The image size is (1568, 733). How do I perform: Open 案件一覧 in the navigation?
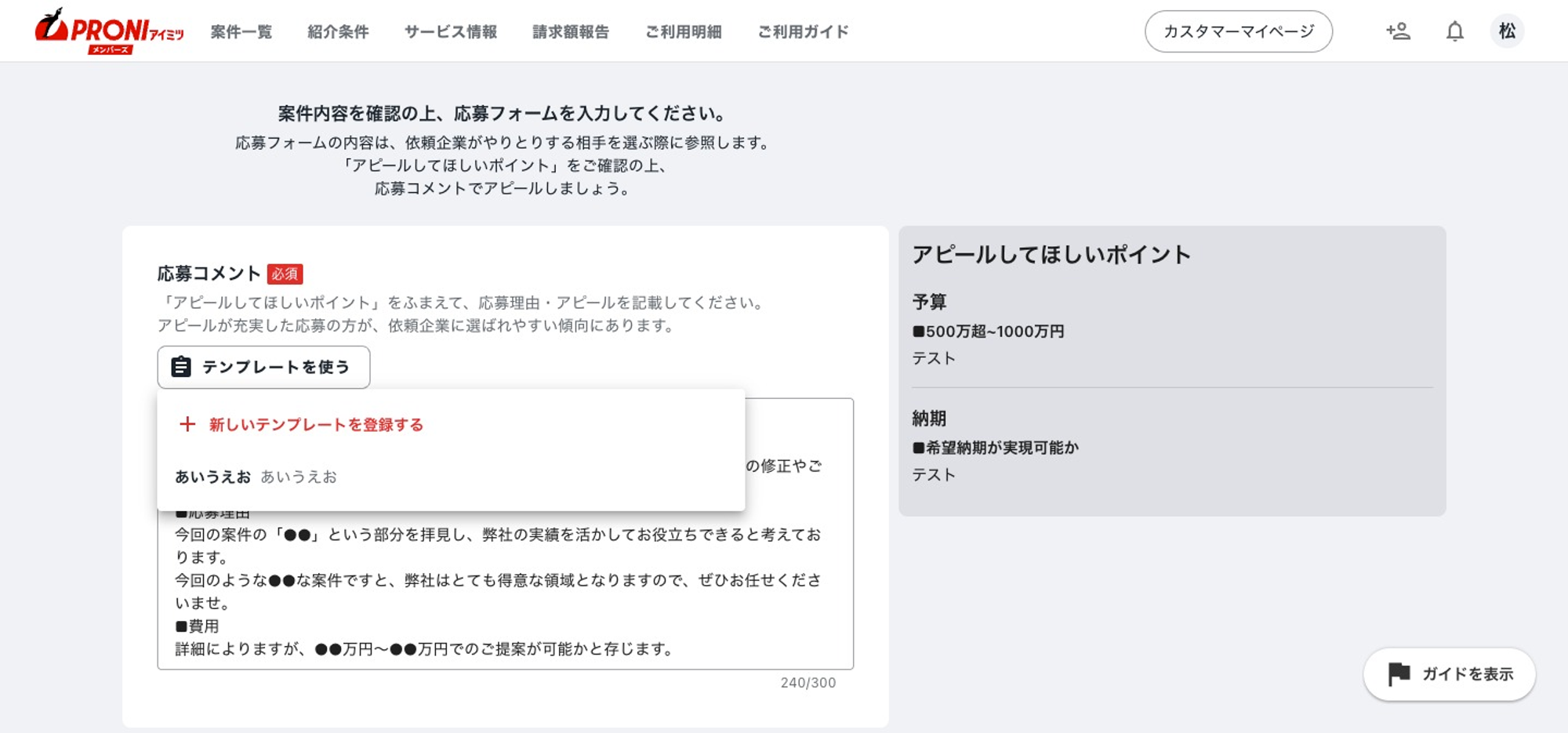(241, 31)
